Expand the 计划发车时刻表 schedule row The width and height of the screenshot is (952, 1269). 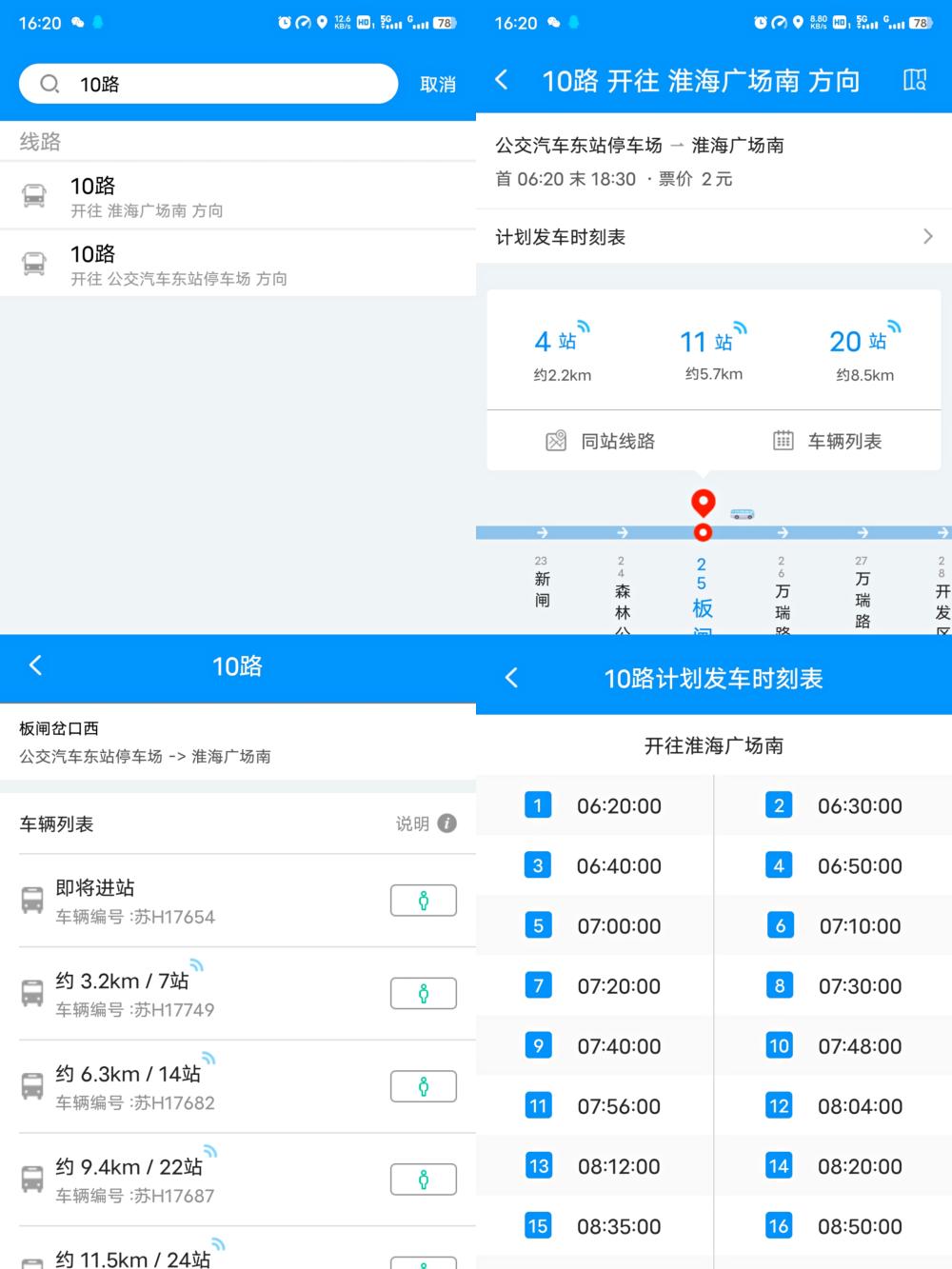click(714, 237)
